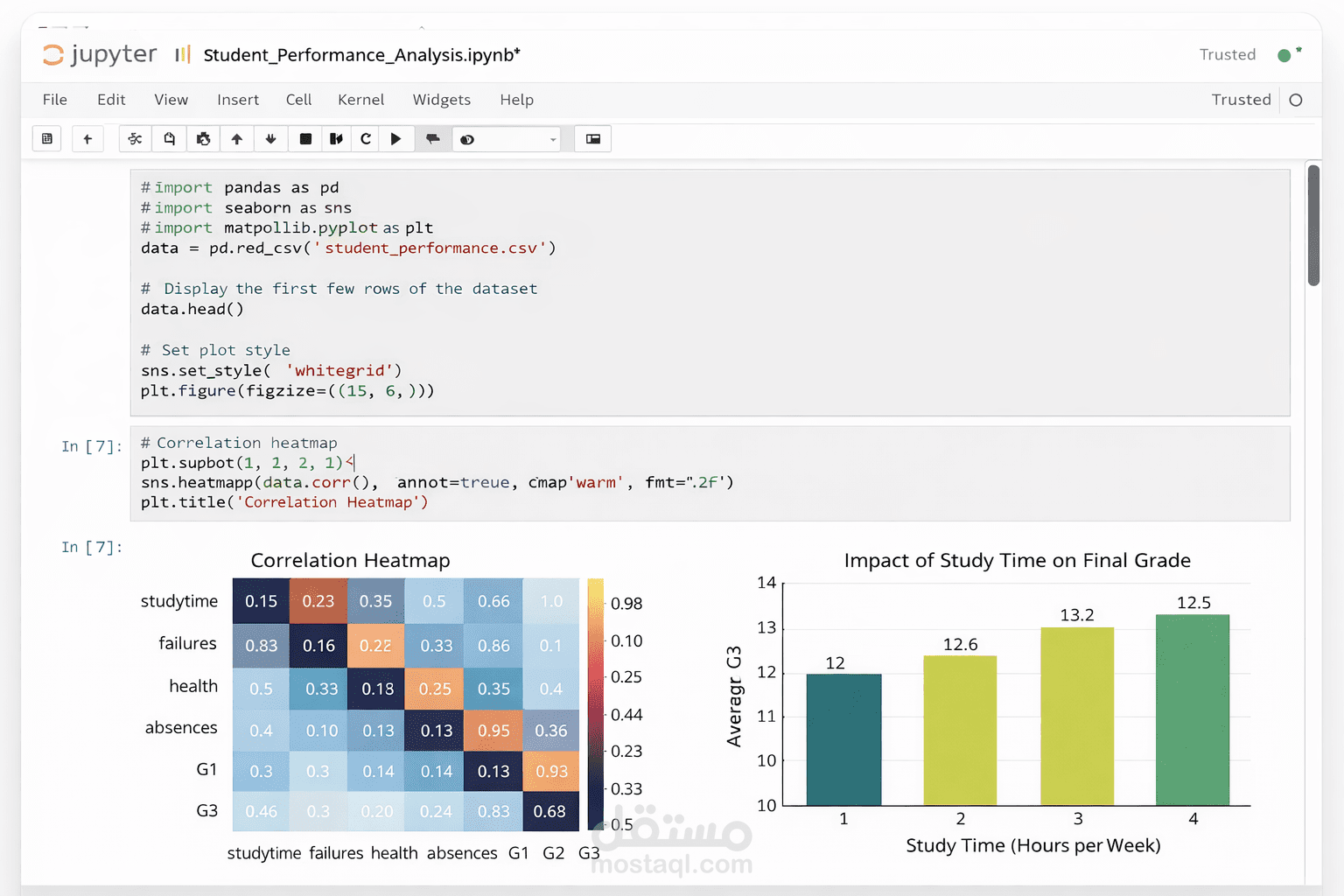
Task: Move the selected cell up
Action: [x=236, y=138]
